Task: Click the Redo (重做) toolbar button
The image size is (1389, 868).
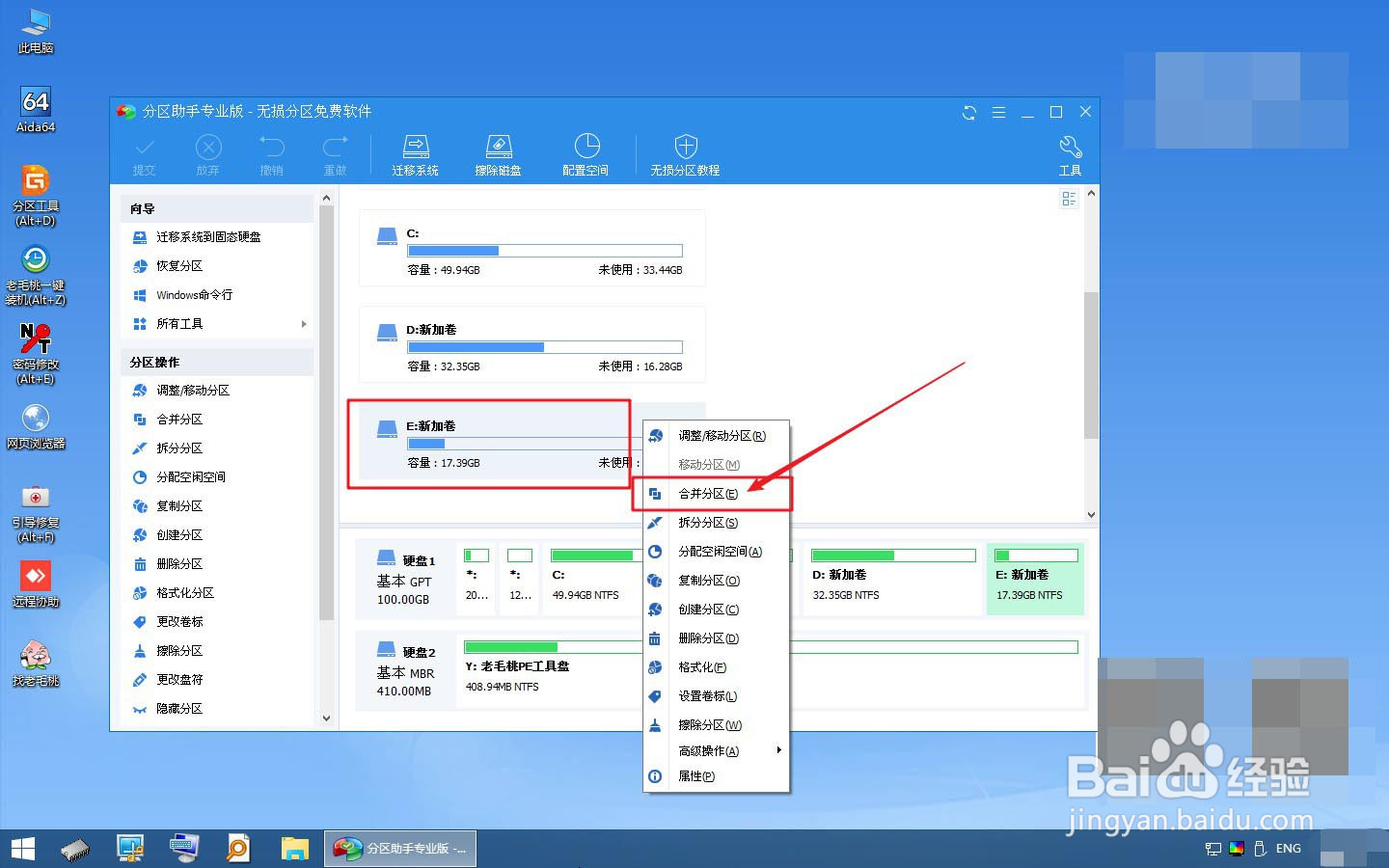Action: coord(335,155)
